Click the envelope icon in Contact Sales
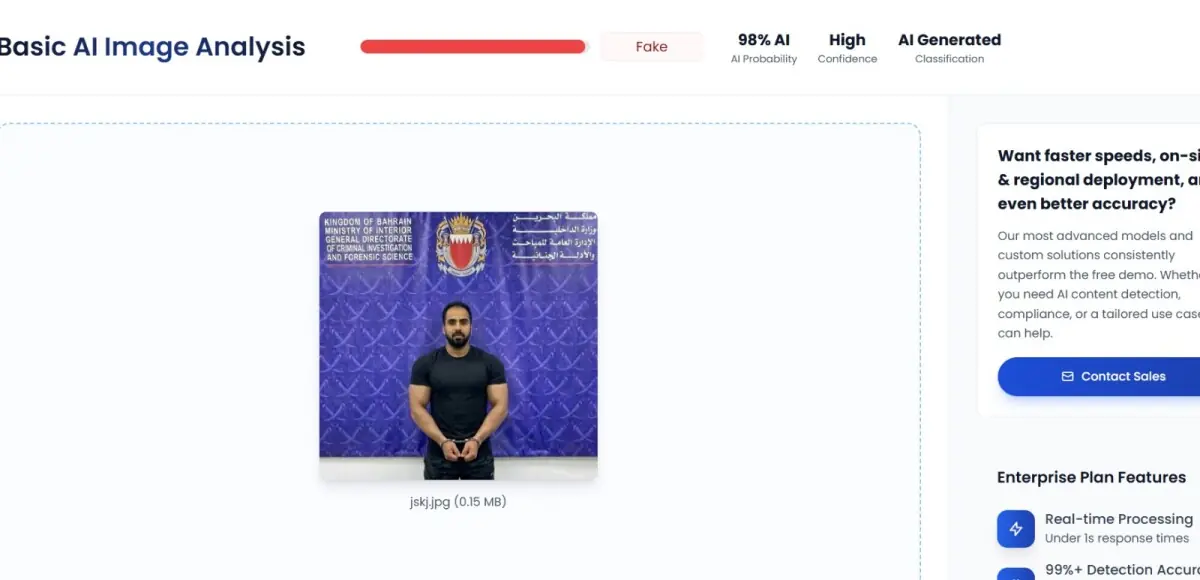 [1067, 377]
